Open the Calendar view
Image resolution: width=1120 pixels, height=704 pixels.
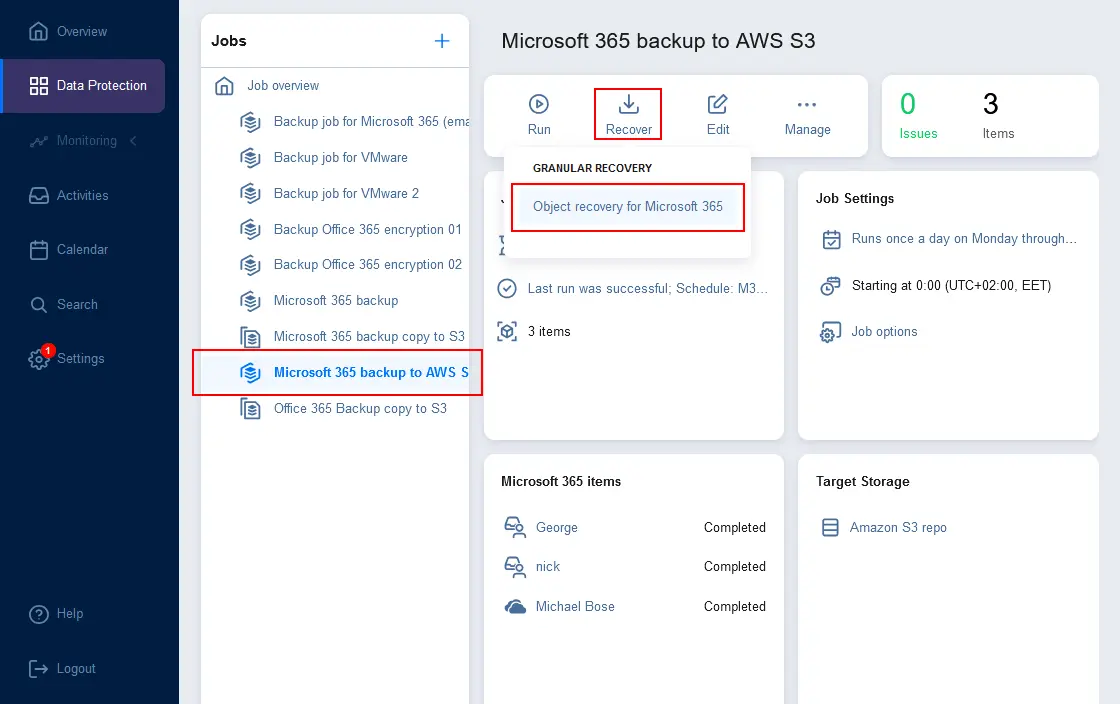69,249
